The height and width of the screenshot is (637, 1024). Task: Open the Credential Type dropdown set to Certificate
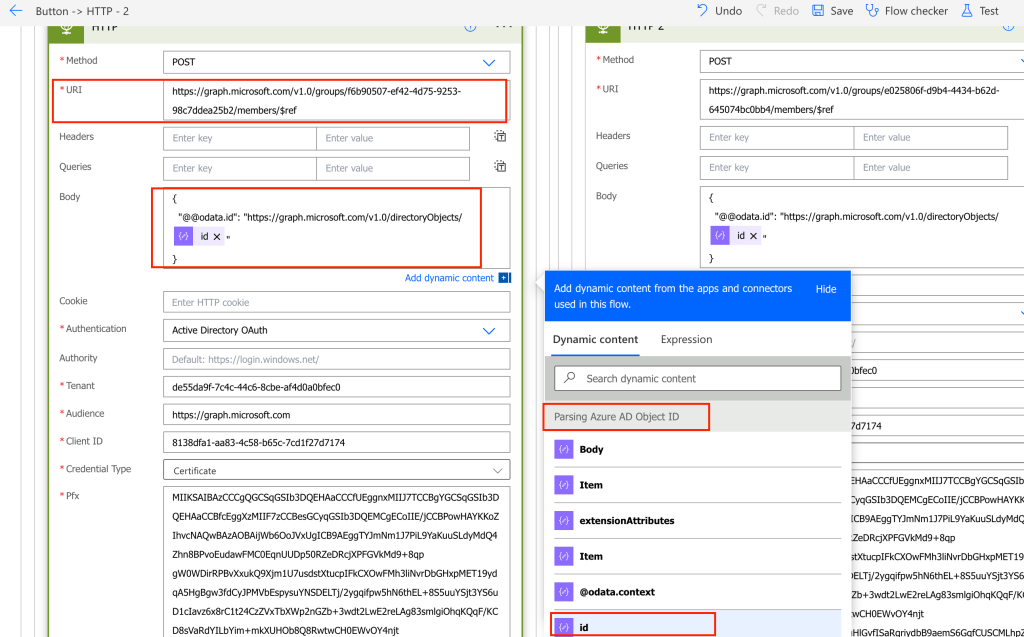pyautogui.click(x=497, y=470)
